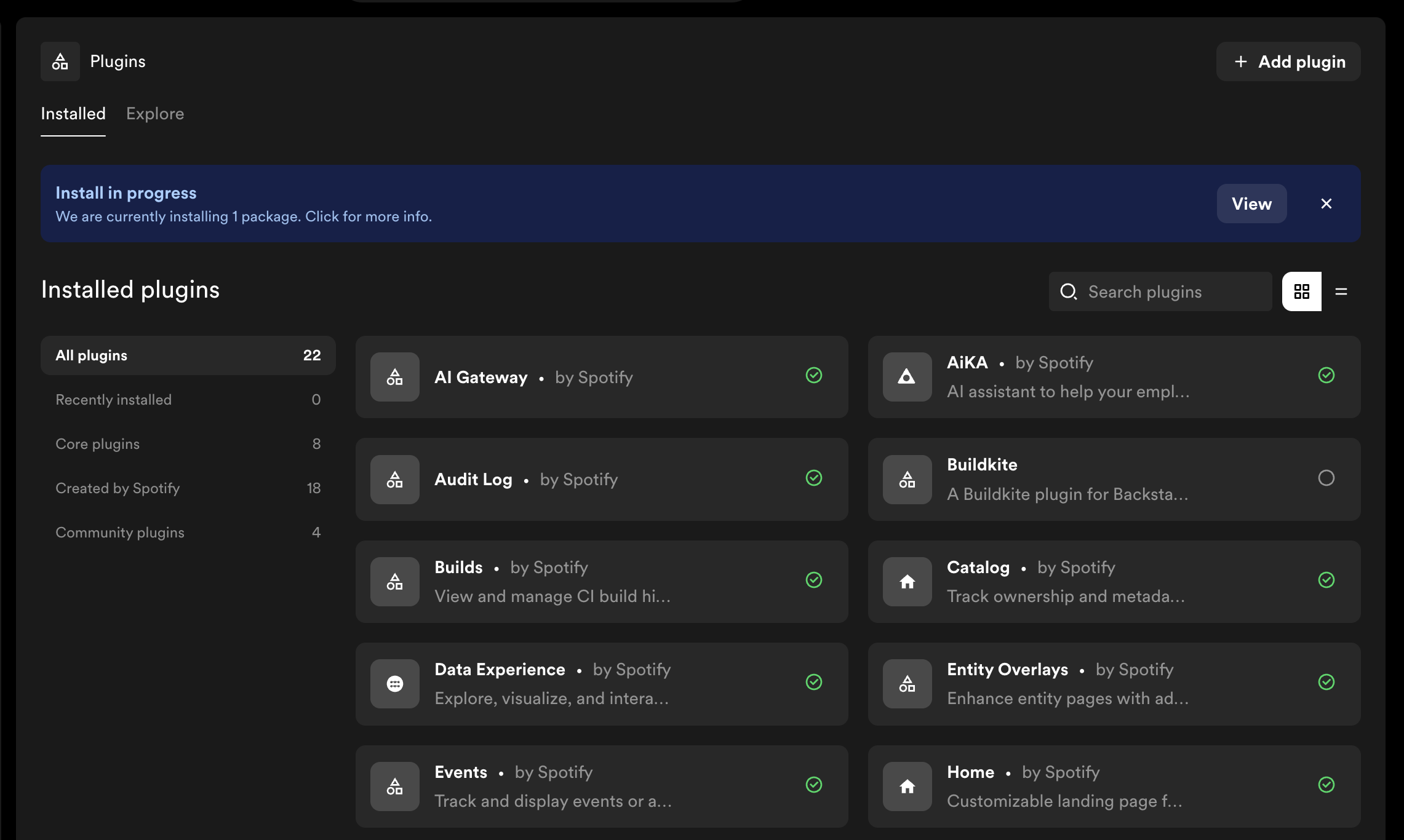Click the Add plugin button
This screenshot has height=840, width=1404.
click(x=1288, y=61)
